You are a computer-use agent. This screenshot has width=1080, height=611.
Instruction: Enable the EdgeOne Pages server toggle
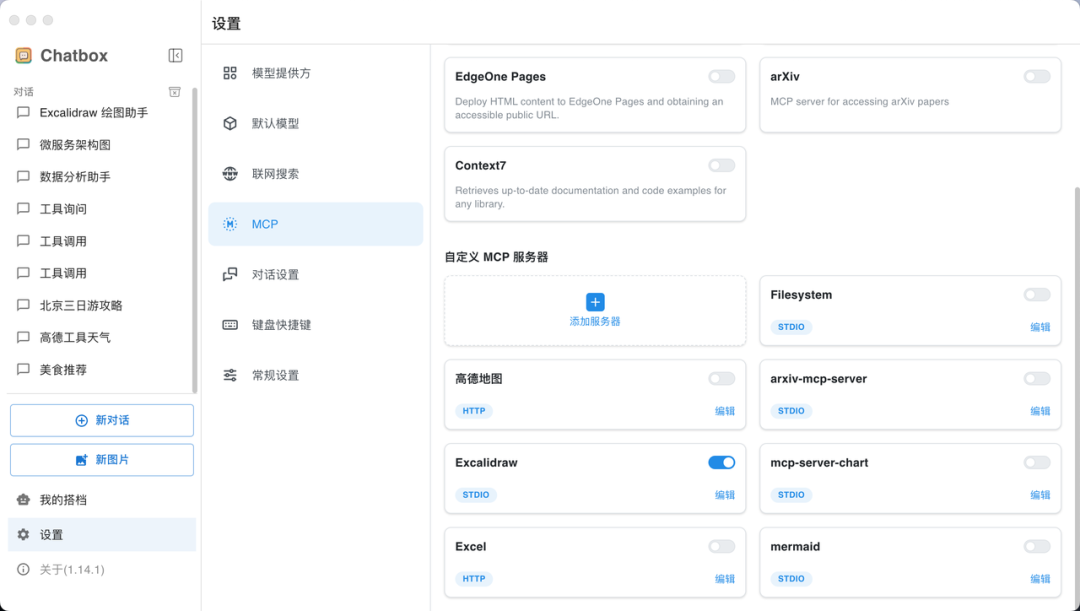(721, 75)
